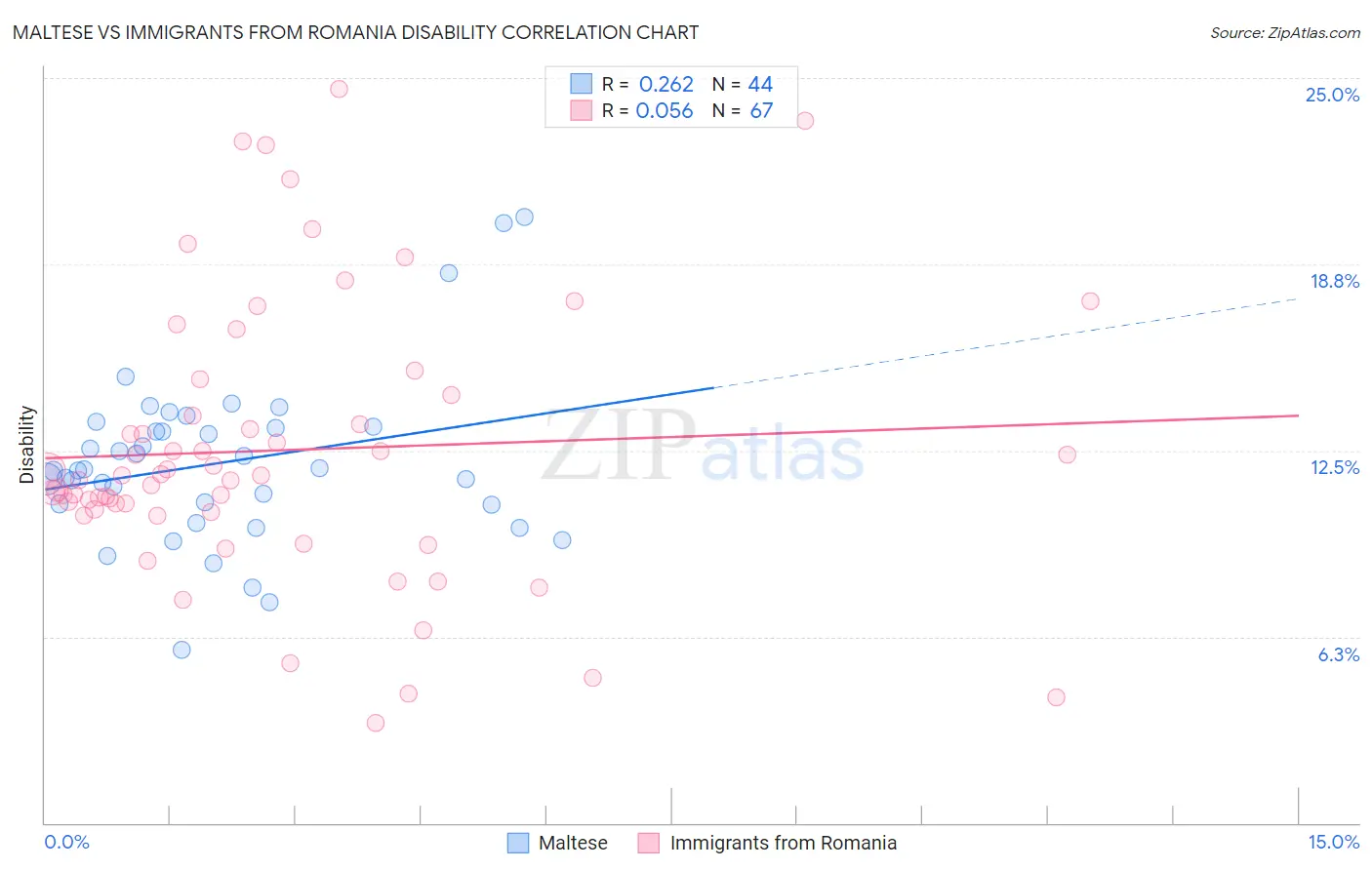Image resolution: width=1372 pixels, height=870 pixels.
Task: Click the ZIPatlas watermark in chart center
Action: (703, 447)
